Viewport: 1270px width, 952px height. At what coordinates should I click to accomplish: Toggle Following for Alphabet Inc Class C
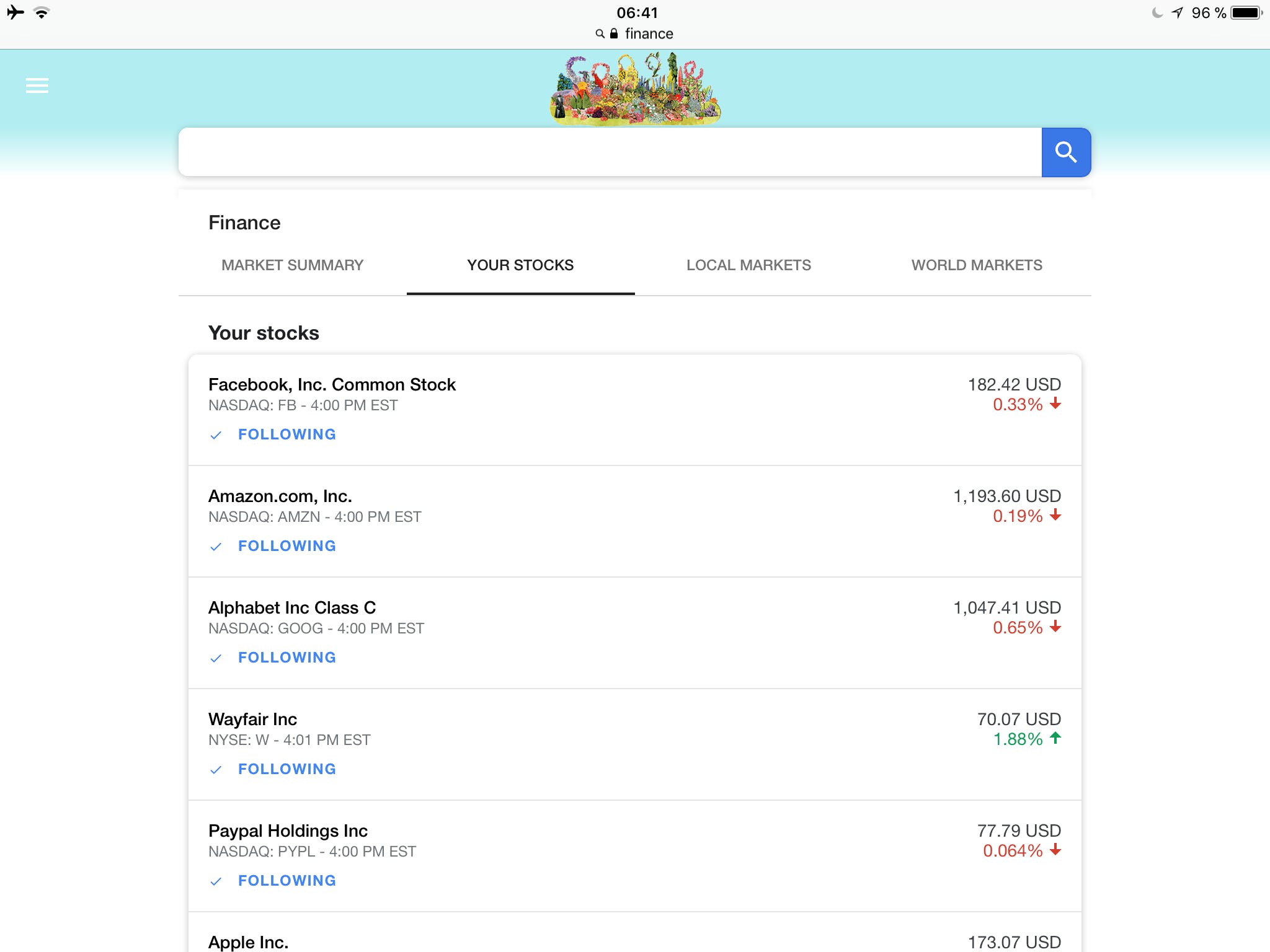point(273,658)
